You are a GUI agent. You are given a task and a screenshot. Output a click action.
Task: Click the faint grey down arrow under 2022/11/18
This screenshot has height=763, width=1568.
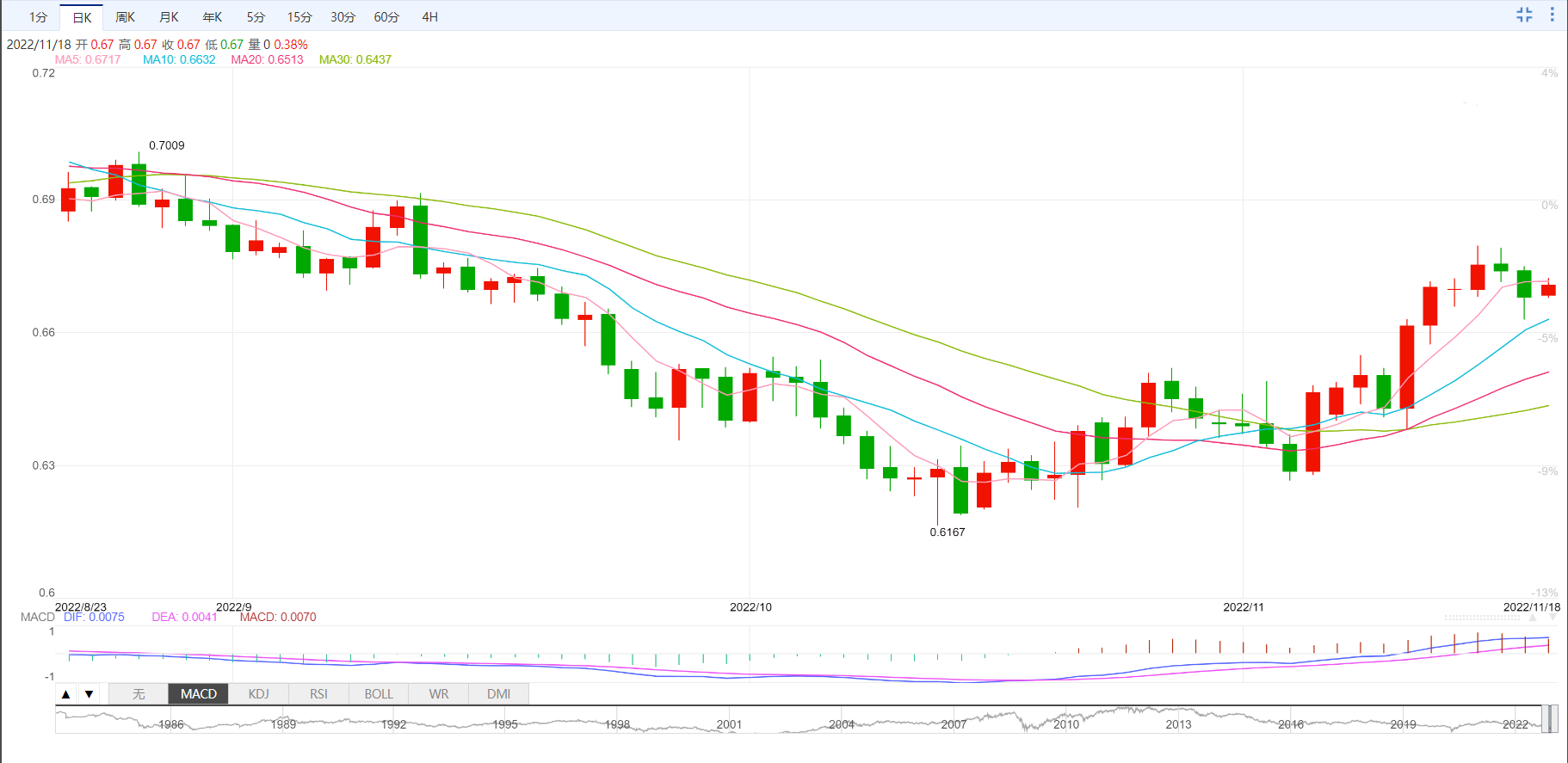pos(1553,618)
